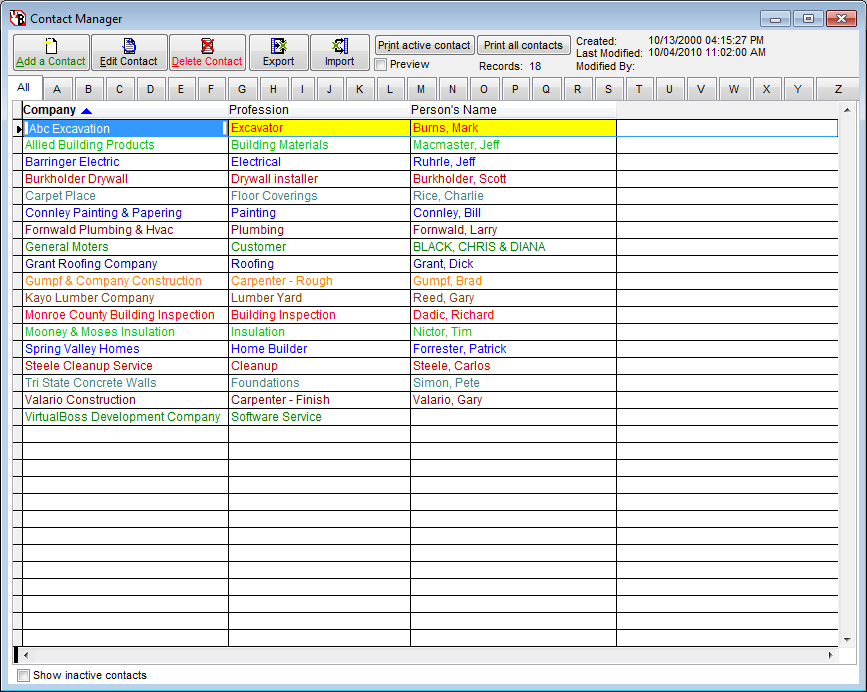Open the letter S tab
Screen dimensions: 867x692
coord(608,89)
